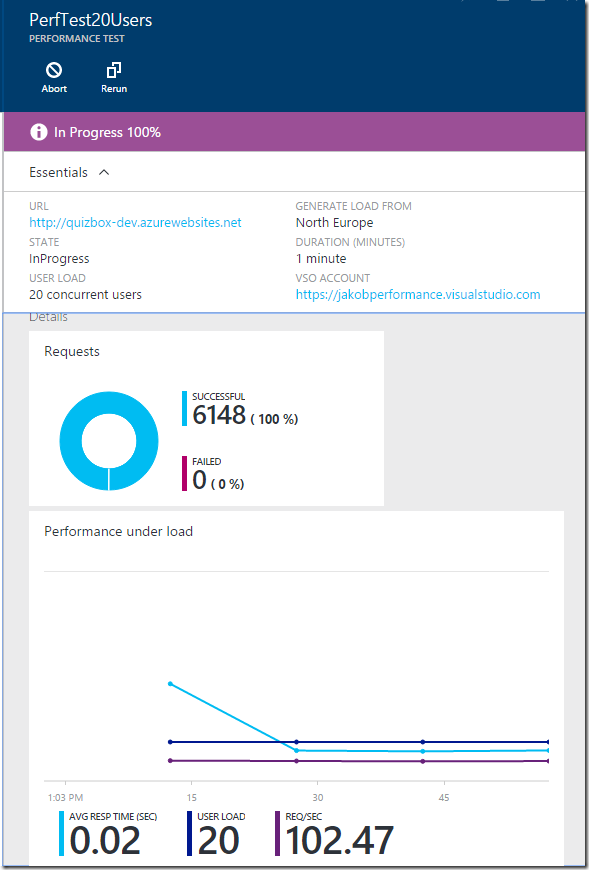Click the Requests tile title
The height and width of the screenshot is (870, 589).
point(72,351)
